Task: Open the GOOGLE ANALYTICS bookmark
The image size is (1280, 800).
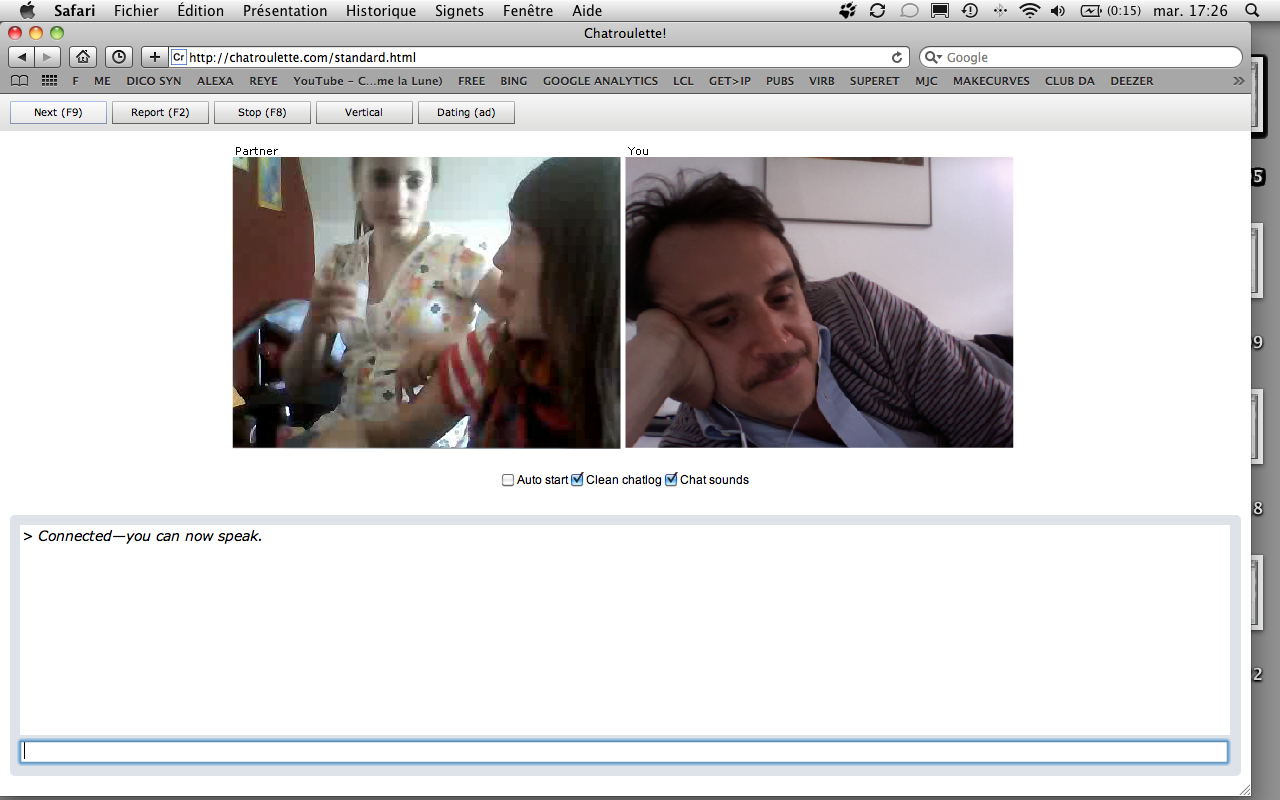Action: pos(600,81)
